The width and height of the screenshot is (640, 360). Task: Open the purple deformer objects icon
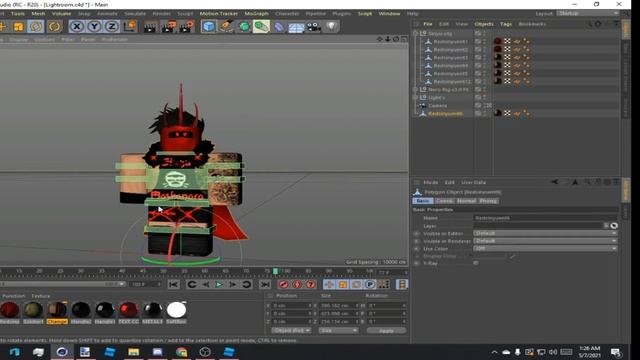(x=279, y=27)
